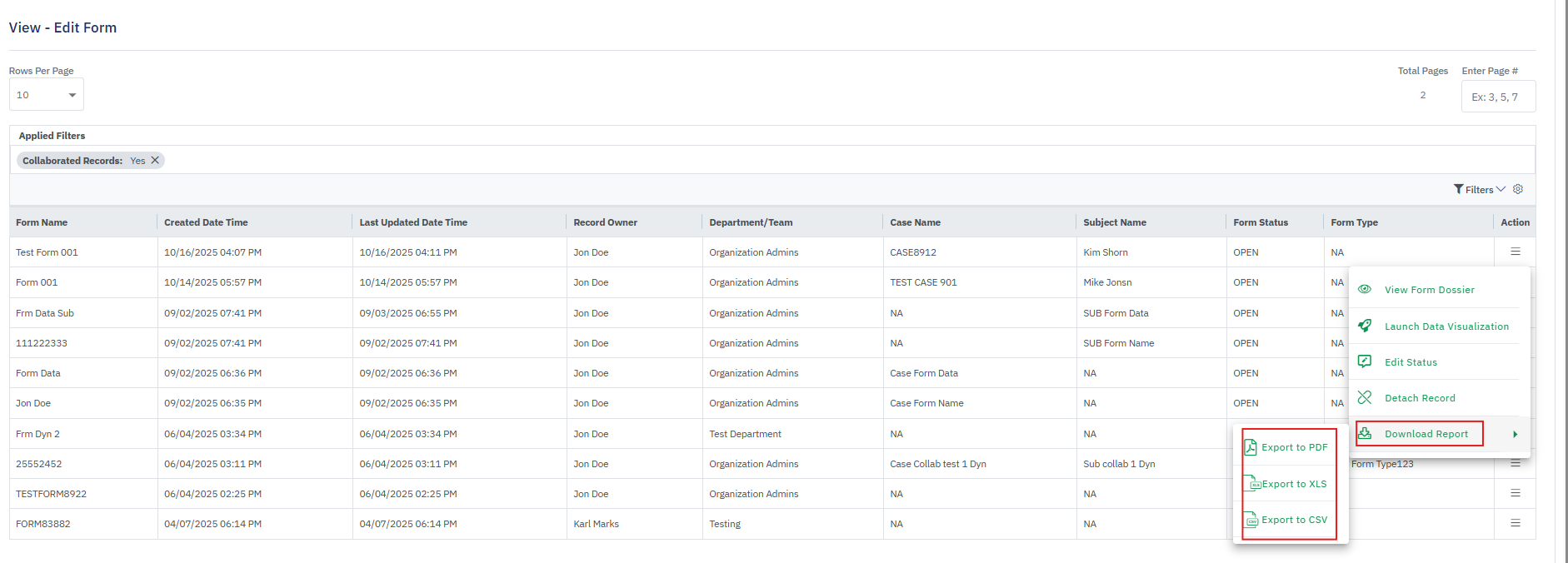1568x563 pixels.
Task: Click the Created Date Time column header
Action: coord(206,222)
